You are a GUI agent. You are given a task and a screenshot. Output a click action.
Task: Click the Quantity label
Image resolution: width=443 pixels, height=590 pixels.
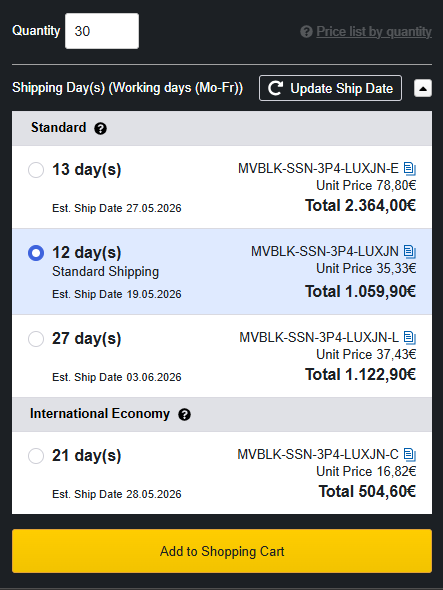click(x=36, y=30)
